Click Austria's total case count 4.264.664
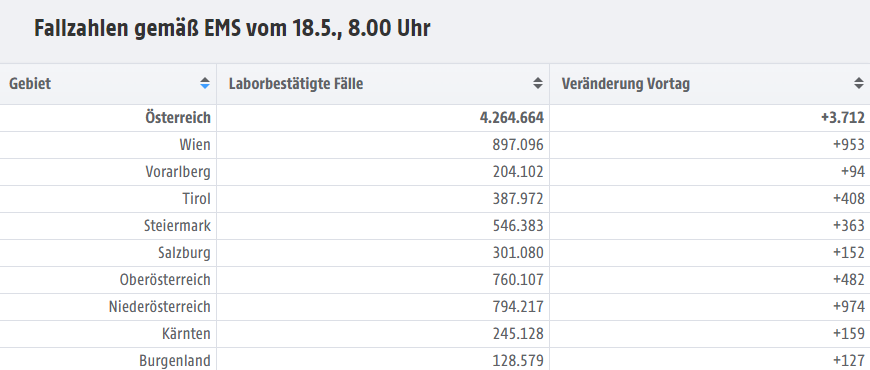The image size is (870, 370). 512,118
